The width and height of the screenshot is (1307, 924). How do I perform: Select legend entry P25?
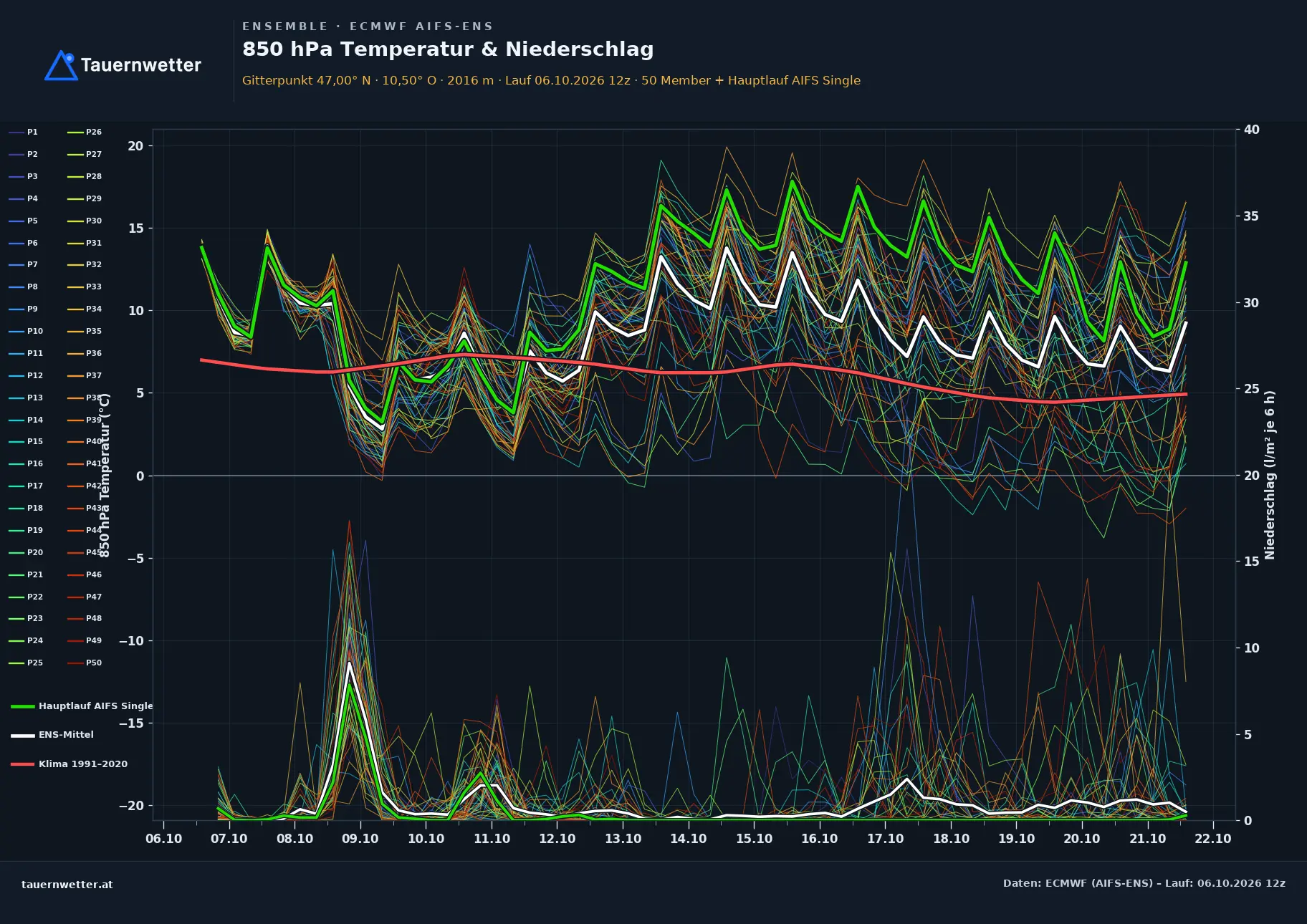(26, 663)
